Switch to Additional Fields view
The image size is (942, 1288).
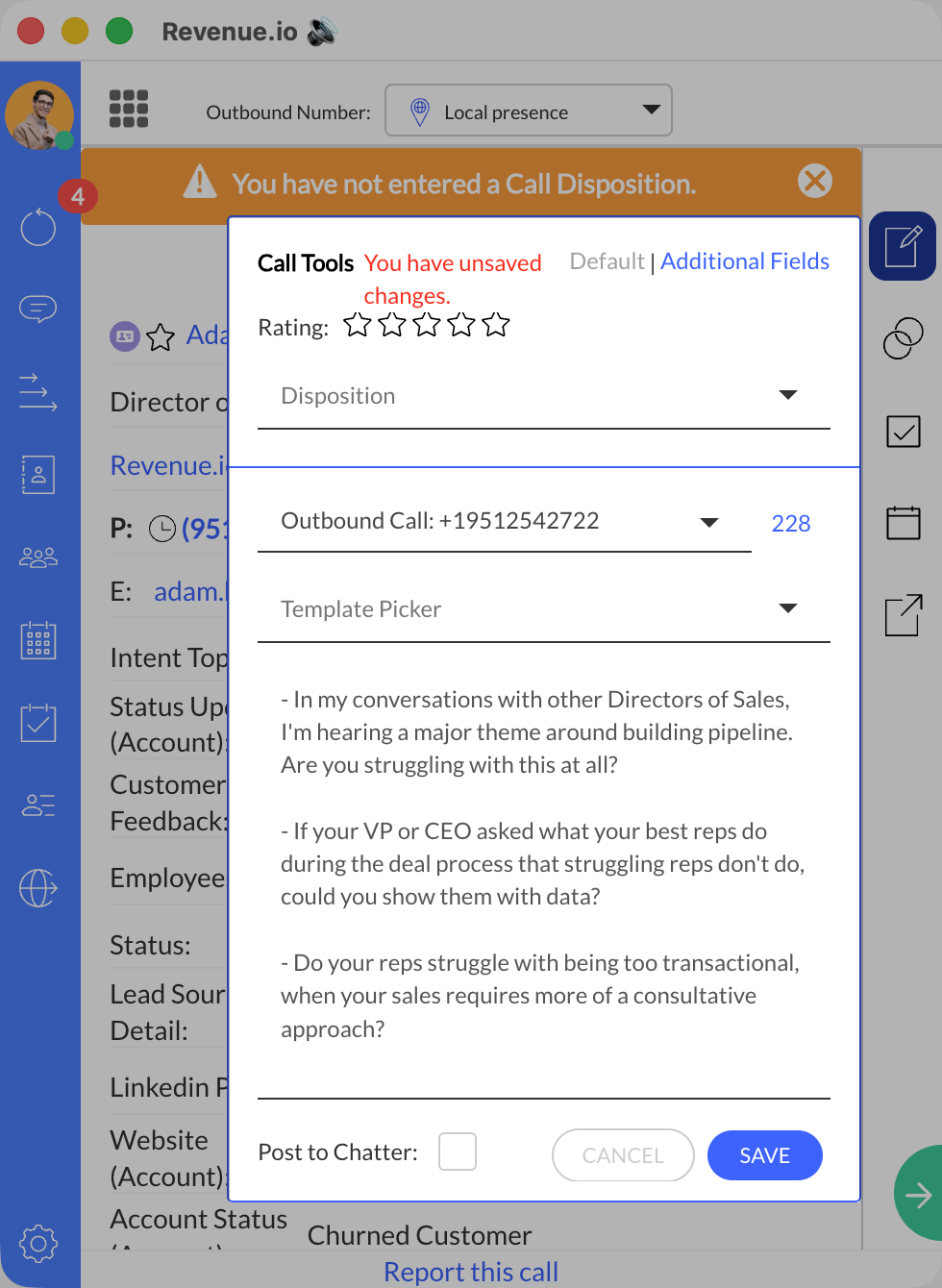click(745, 260)
